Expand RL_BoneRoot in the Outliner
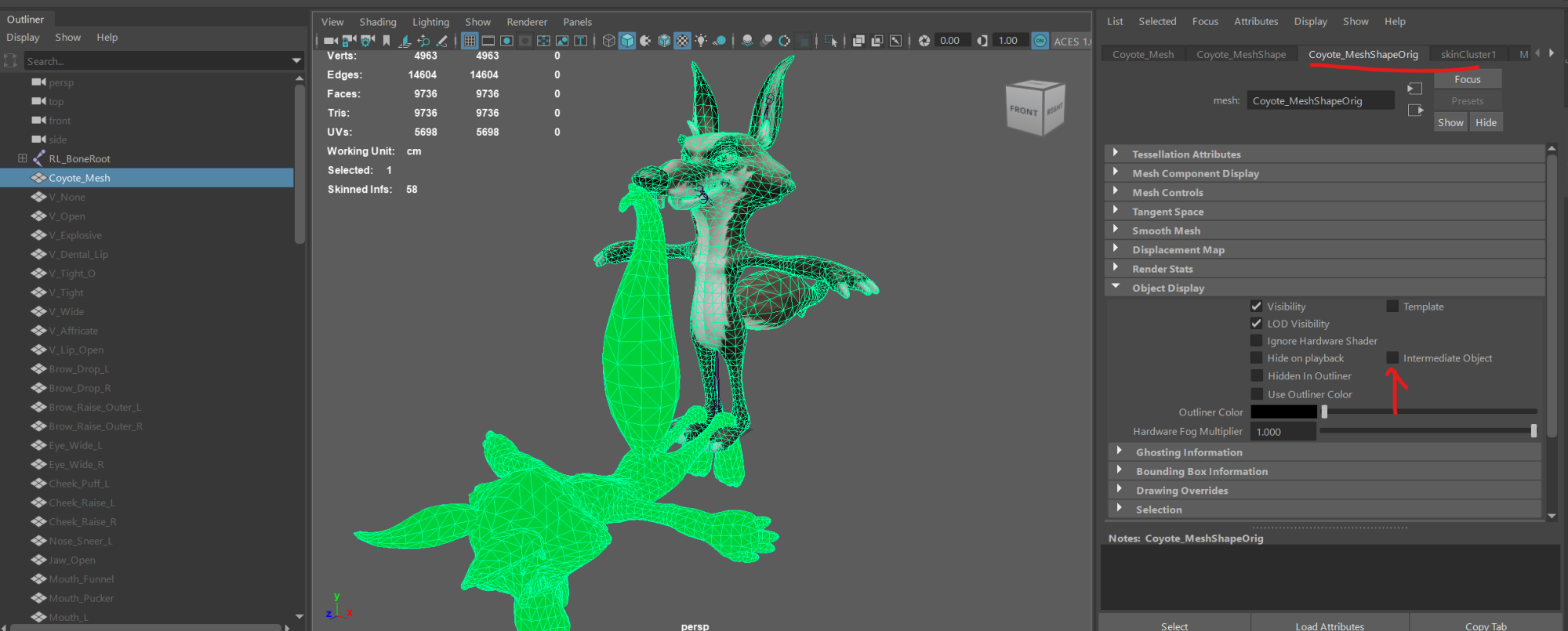This screenshot has height=631, width=1568. coord(22,158)
